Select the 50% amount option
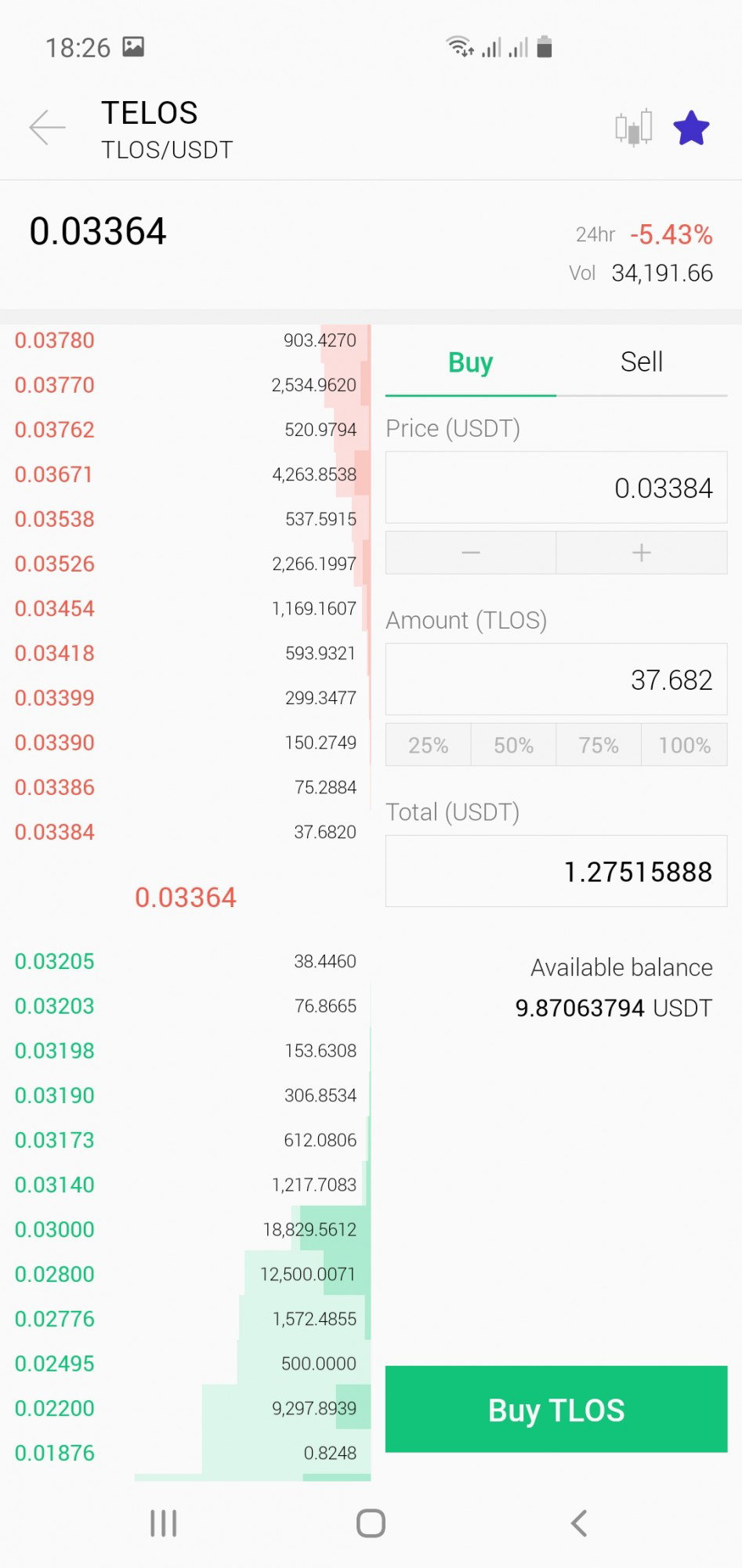The height and width of the screenshot is (1568, 742). tap(513, 745)
